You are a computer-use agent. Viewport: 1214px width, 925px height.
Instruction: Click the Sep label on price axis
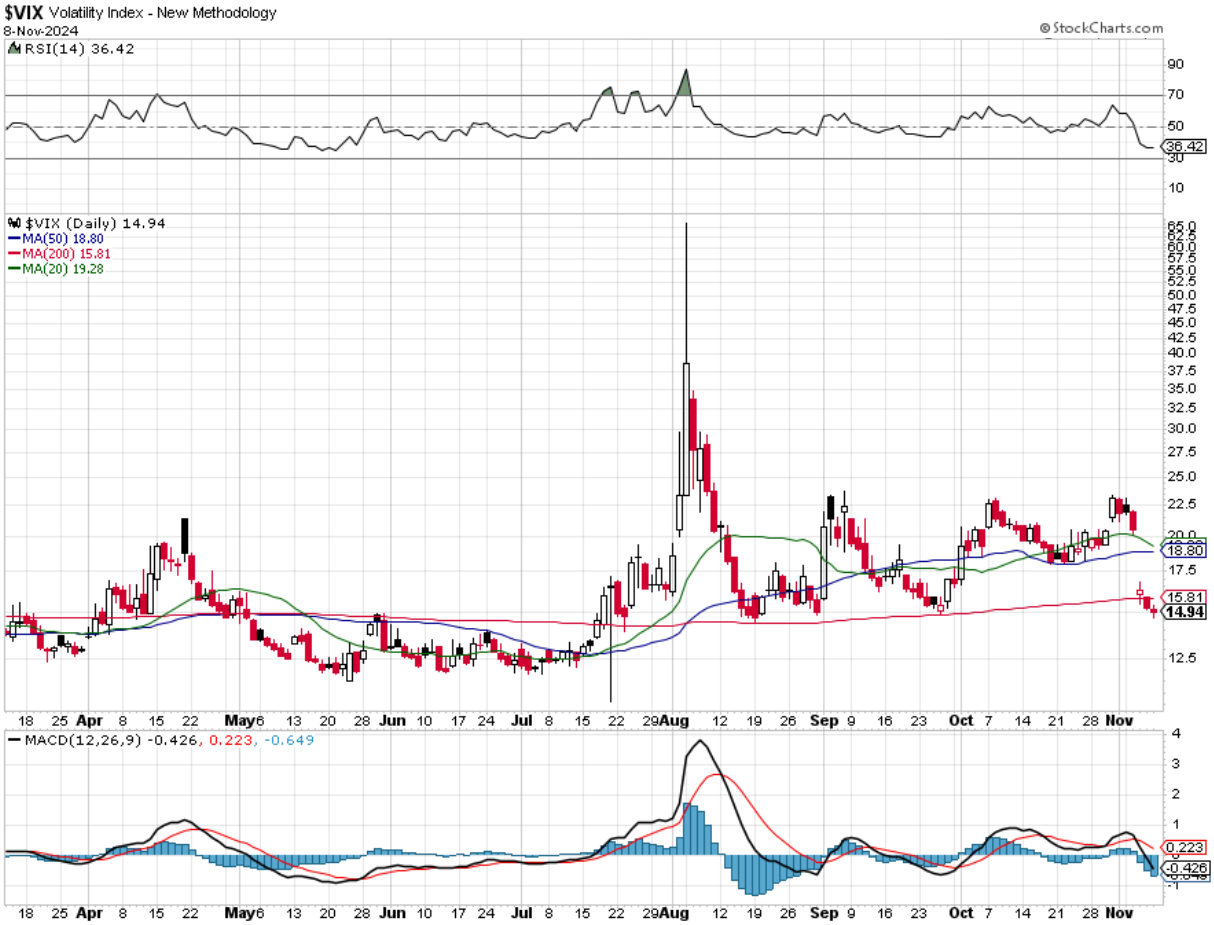(x=823, y=720)
